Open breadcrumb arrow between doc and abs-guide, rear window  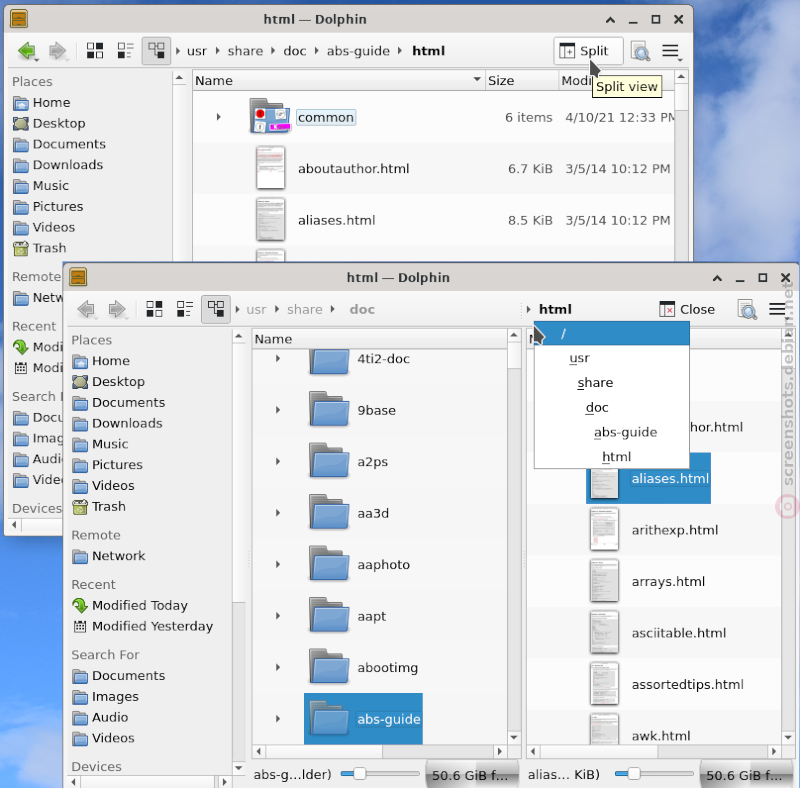tap(316, 51)
